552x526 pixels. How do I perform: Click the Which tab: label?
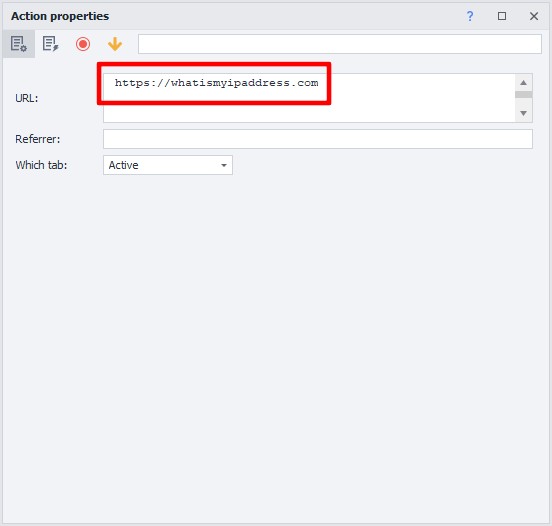41,165
